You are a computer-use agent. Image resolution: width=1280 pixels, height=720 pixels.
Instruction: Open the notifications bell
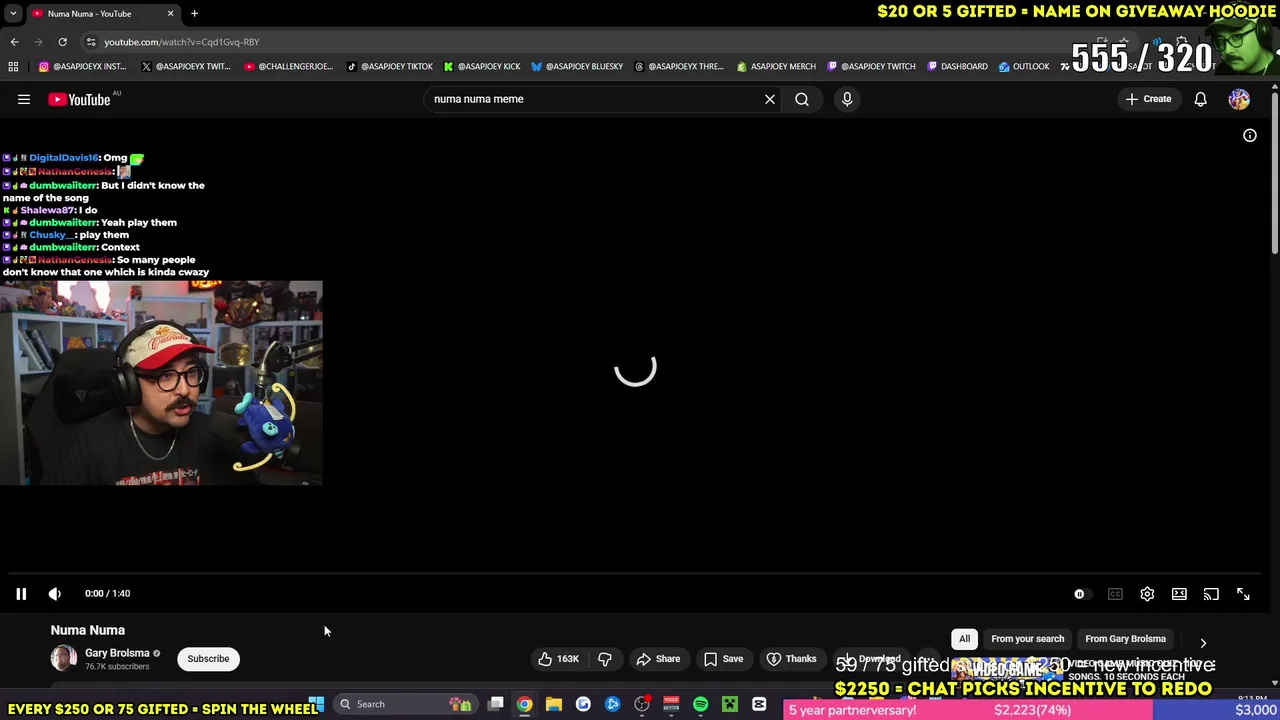point(1200,99)
